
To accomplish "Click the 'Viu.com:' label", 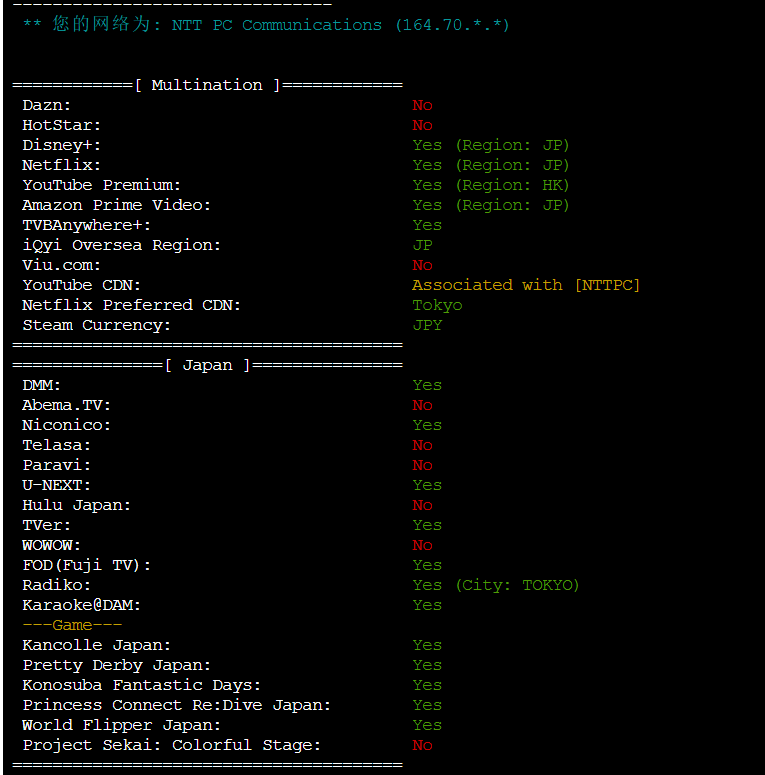I will 61,265.
